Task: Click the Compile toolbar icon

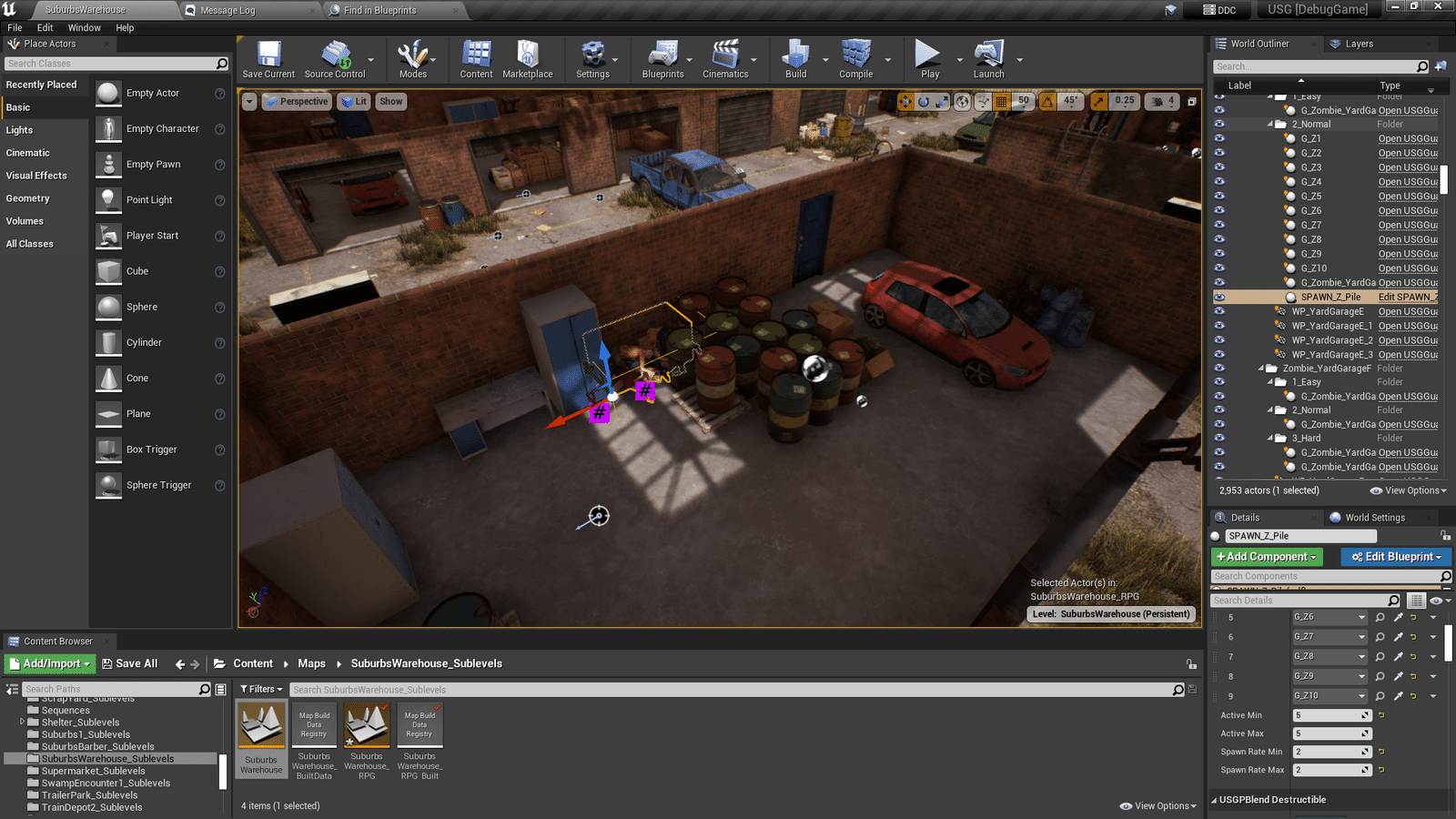Action: pyautogui.click(x=855, y=59)
